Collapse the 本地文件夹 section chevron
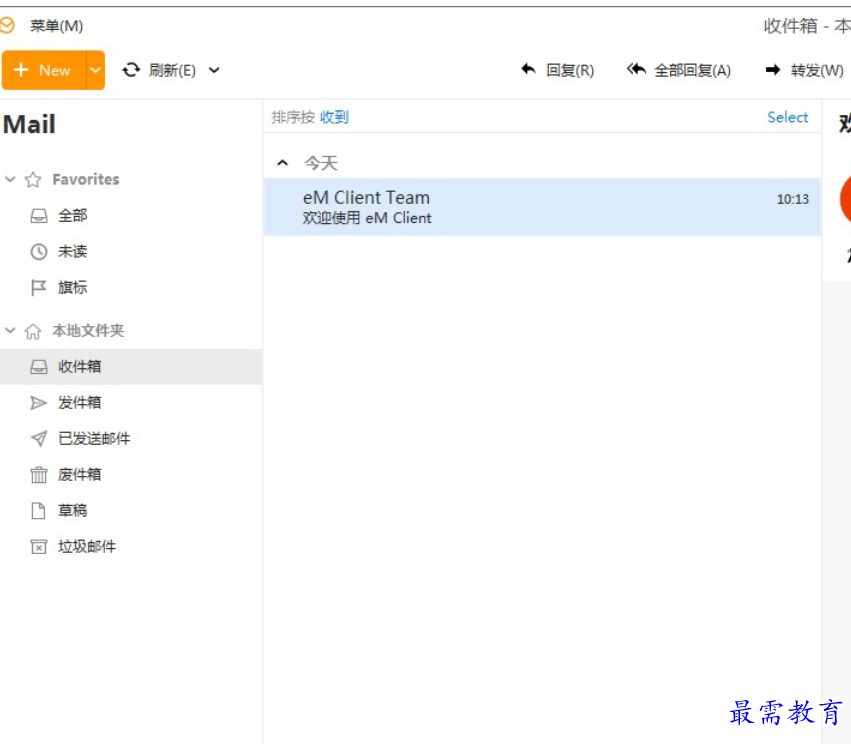Viewport: 851px width, 744px height. 10,330
